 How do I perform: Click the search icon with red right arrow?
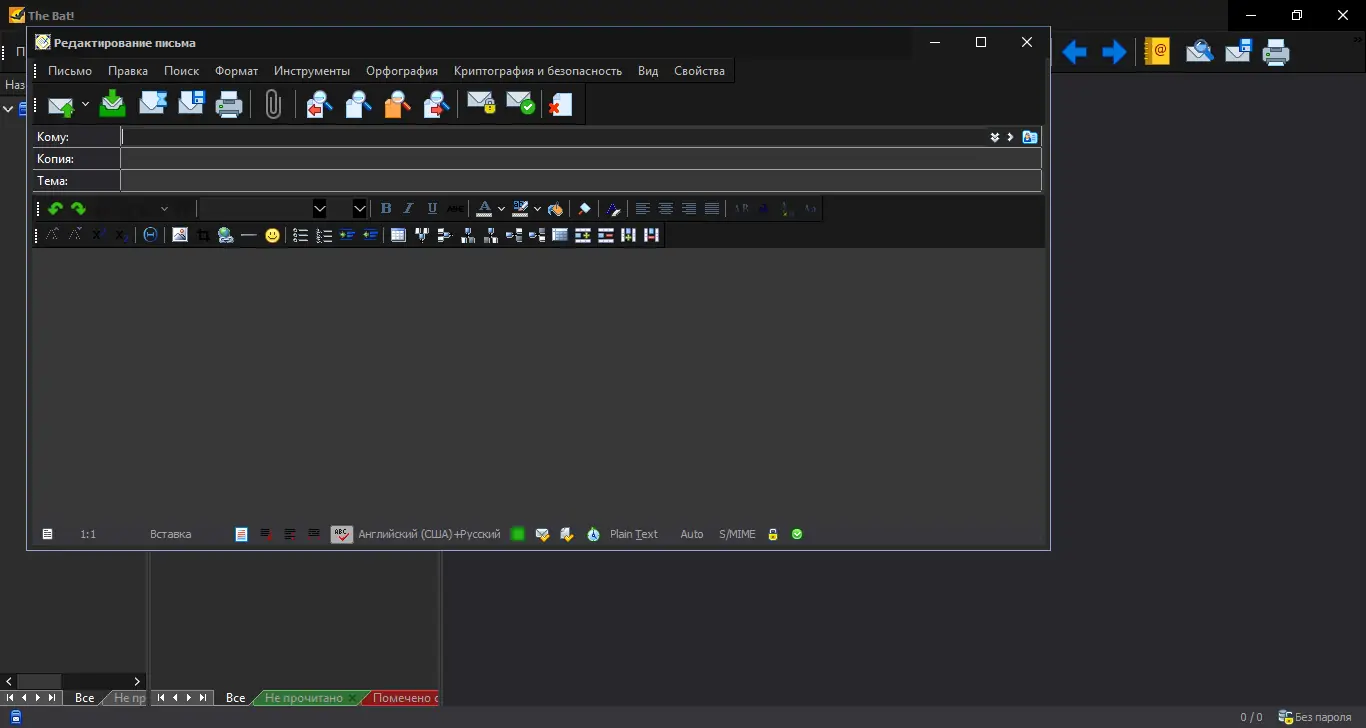pos(436,104)
